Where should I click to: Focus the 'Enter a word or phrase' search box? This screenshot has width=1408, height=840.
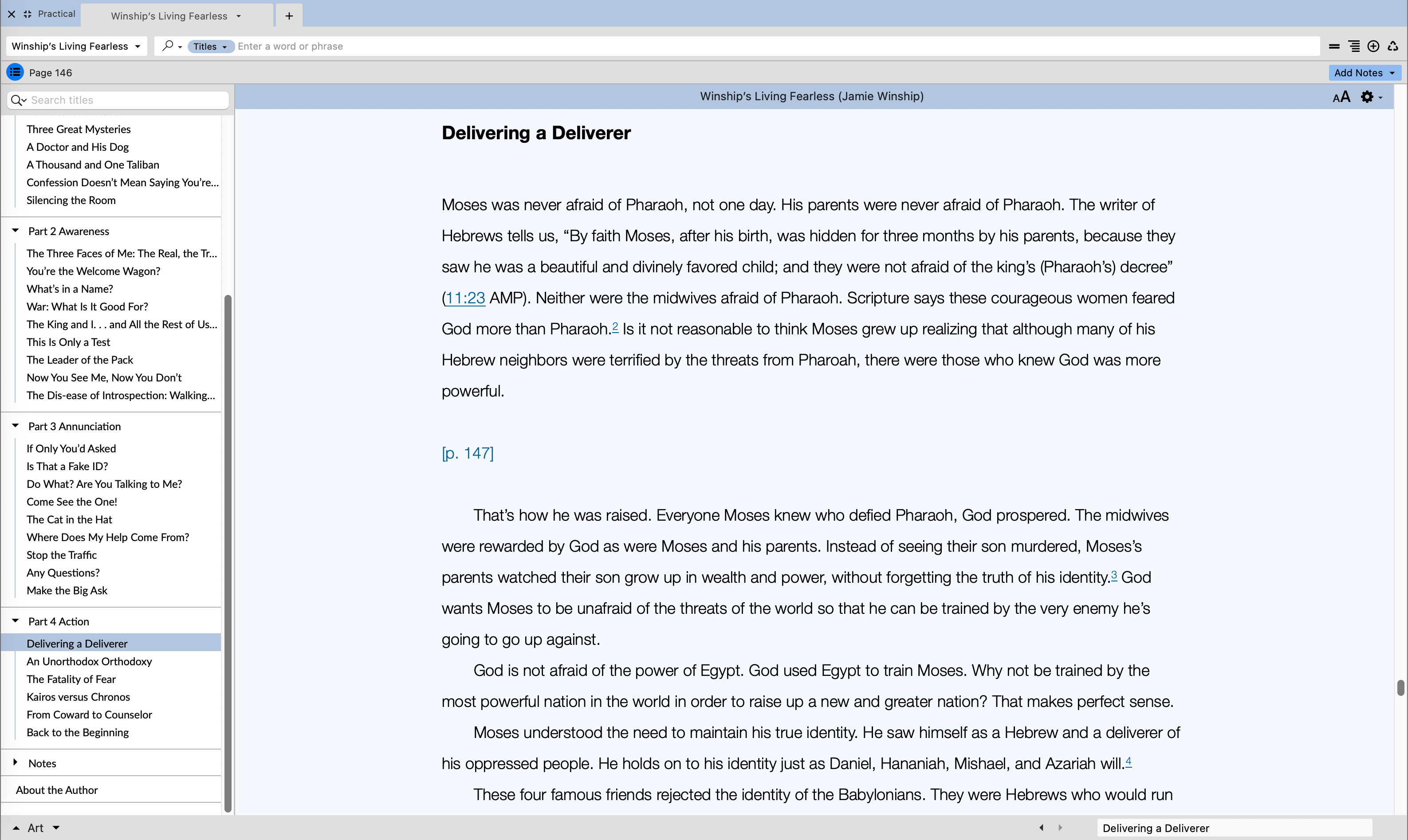[775, 47]
